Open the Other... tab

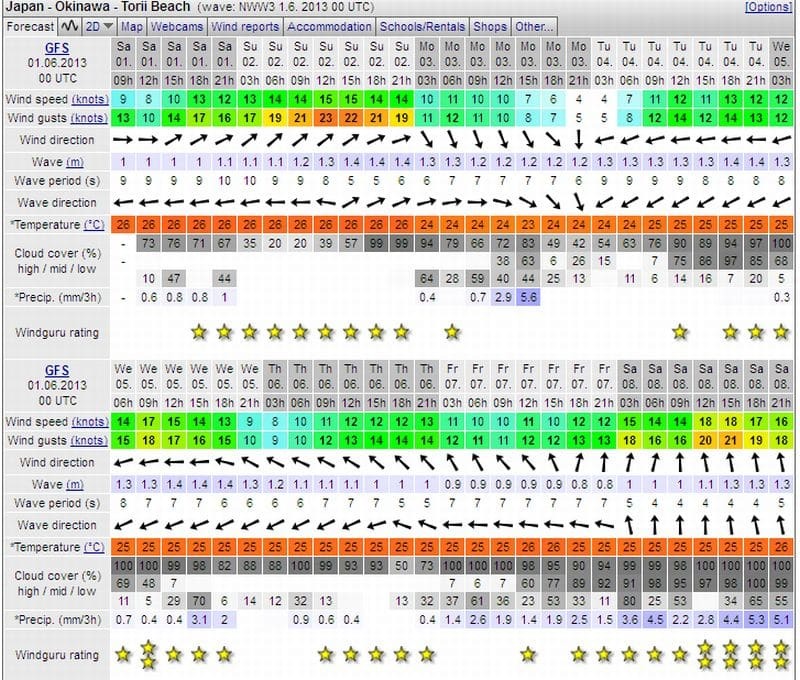(x=534, y=27)
